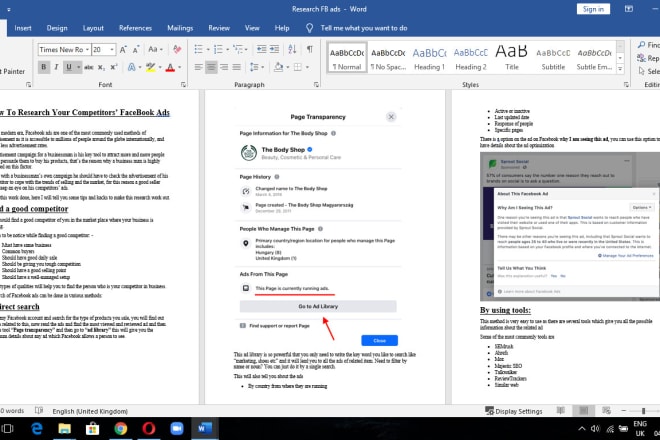Switch to Print Layout view
The image size is (660, 440).
[583, 411]
